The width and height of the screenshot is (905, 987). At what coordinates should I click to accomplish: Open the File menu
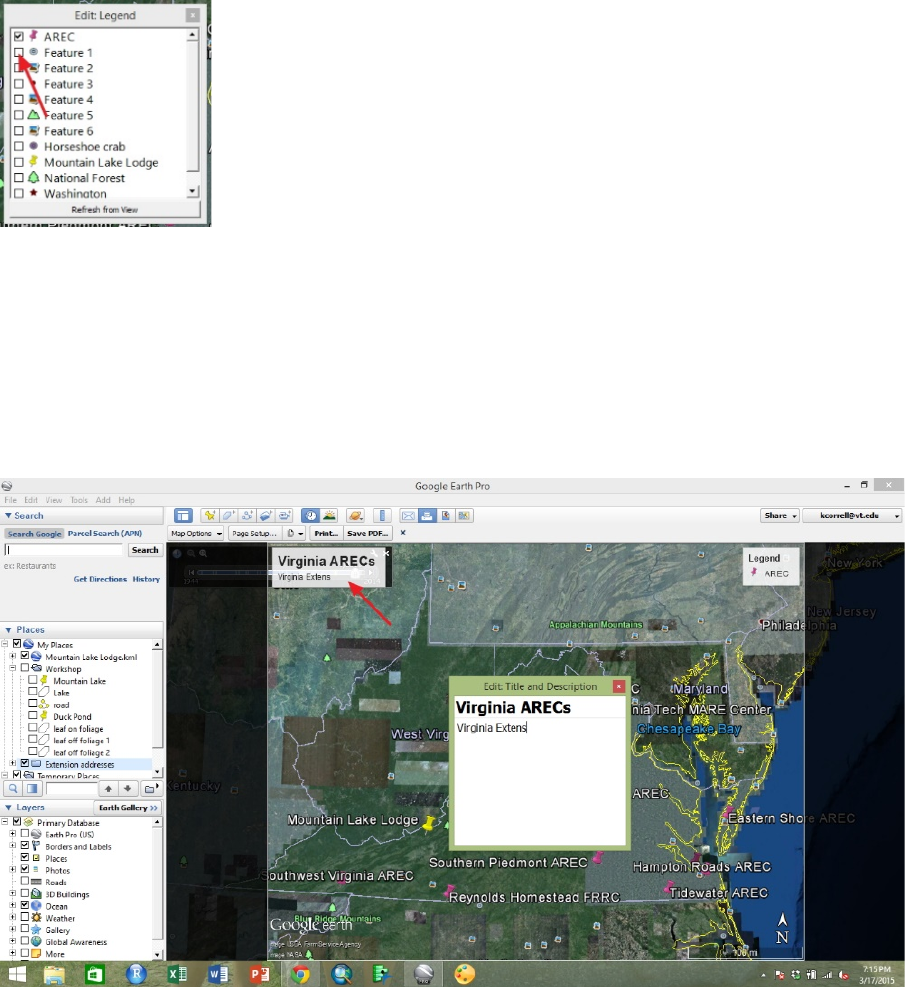(11, 500)
